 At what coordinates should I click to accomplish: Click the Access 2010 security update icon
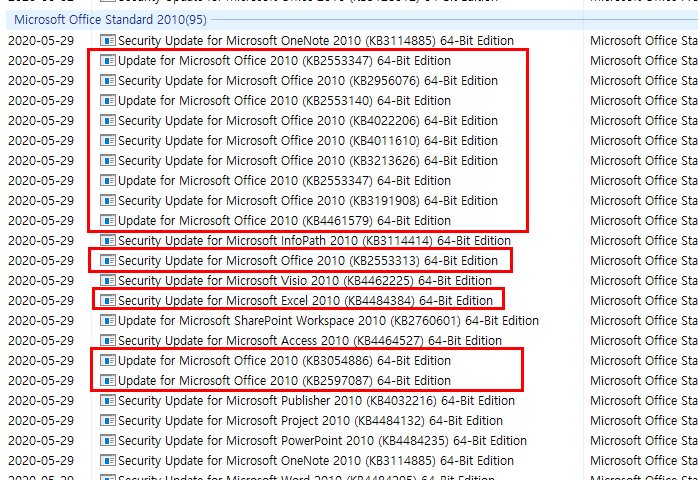[108, 341]
